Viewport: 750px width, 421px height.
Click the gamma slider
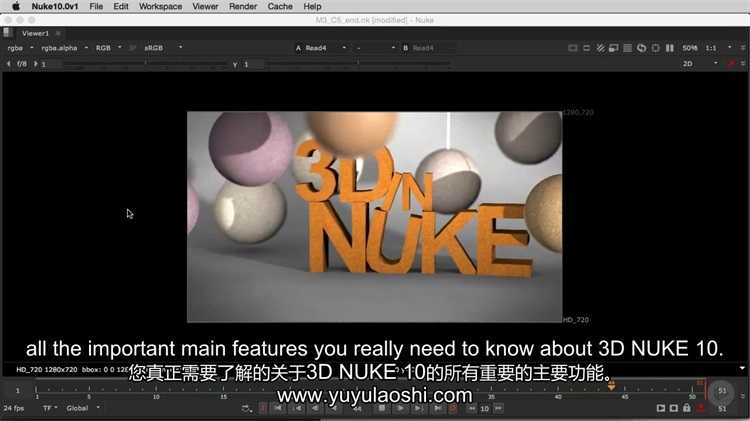[x=359, y=64]
